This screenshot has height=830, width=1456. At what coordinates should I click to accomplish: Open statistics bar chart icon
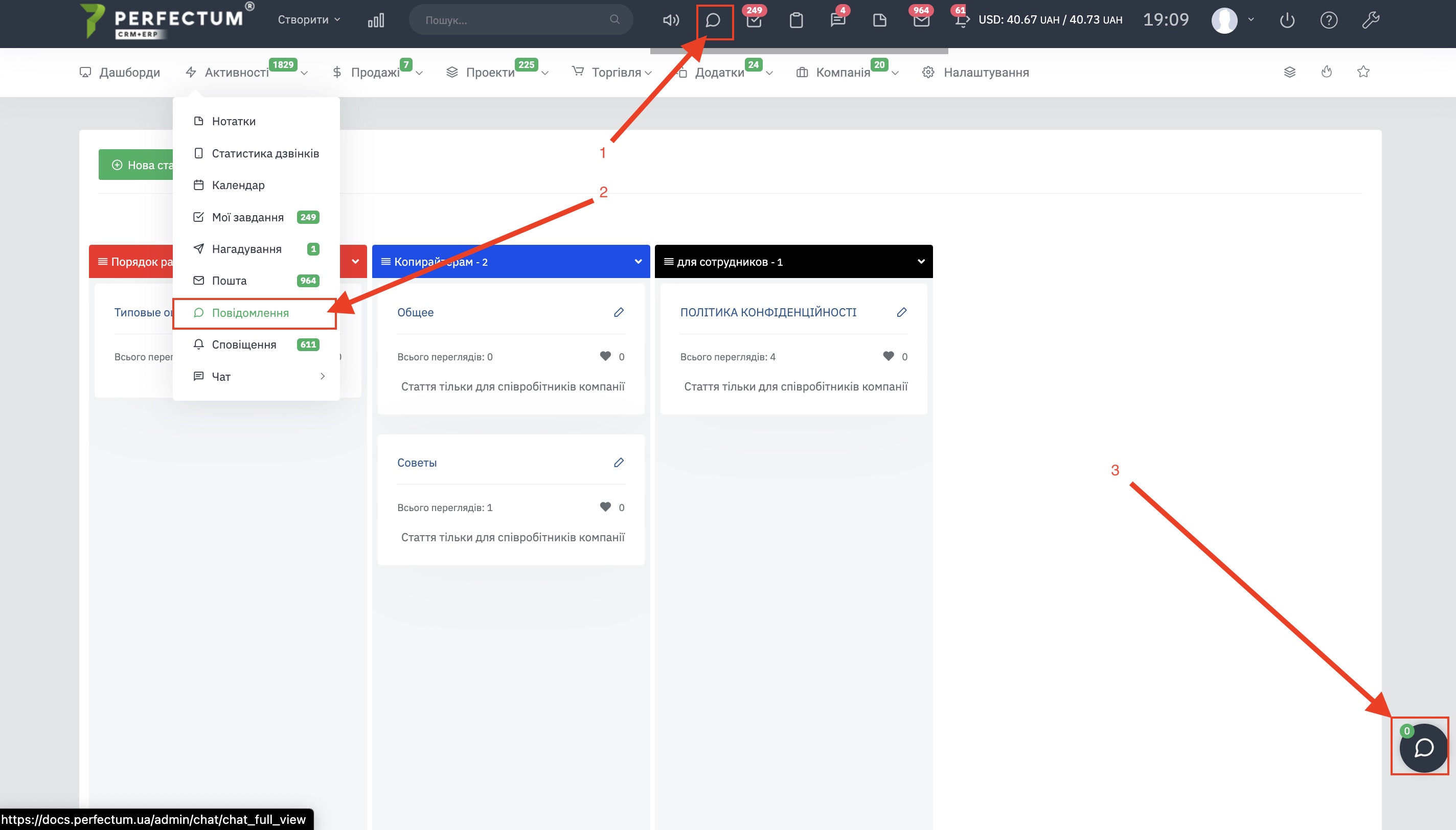[x=376, y=21]
